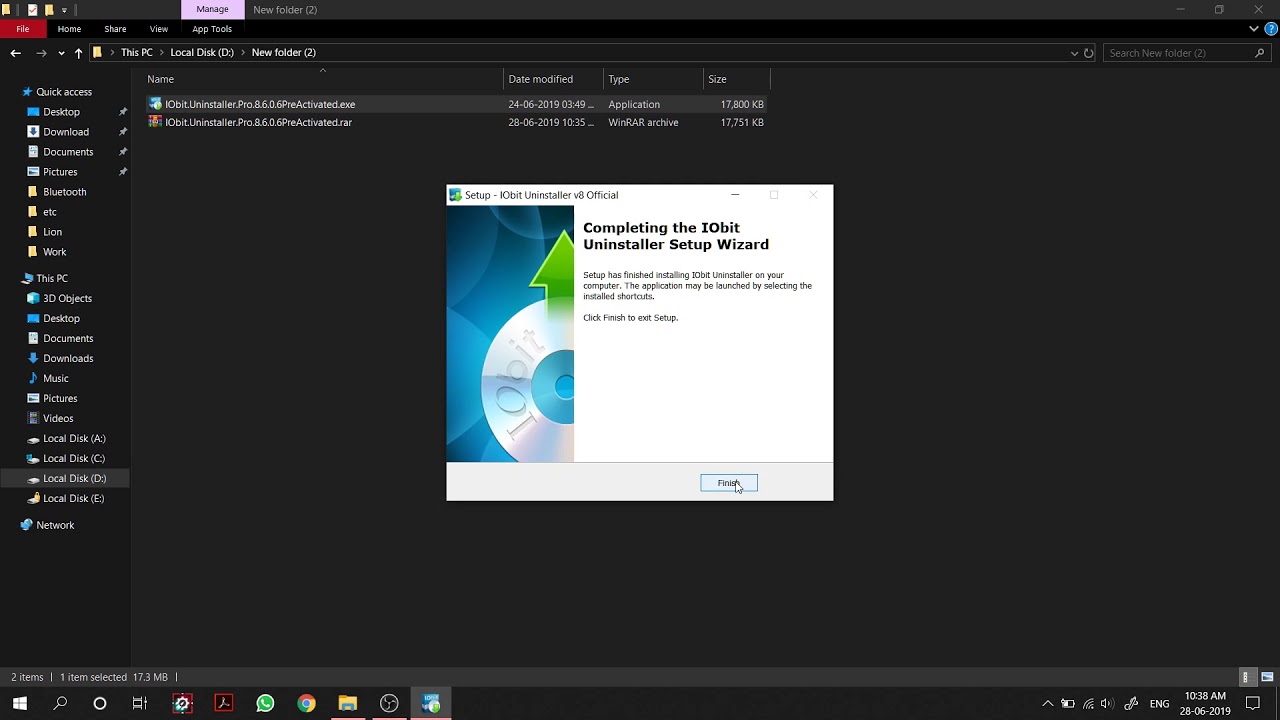Viewport: 1280px width, 720px height.
Task: Open ENG language indicator
Action: [x=1159, y=704]
